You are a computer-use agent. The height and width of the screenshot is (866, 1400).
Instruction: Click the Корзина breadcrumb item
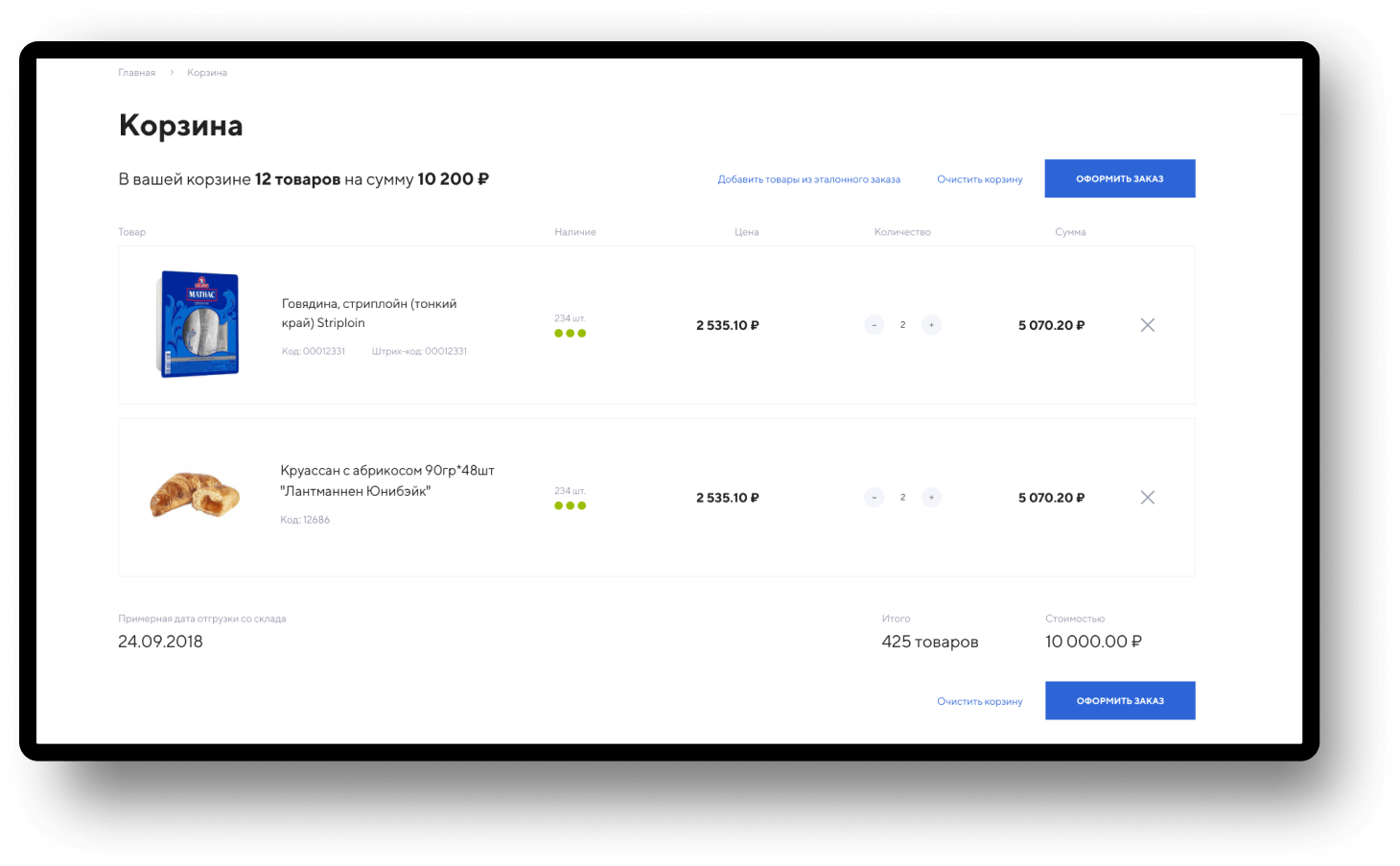(207, 73)
